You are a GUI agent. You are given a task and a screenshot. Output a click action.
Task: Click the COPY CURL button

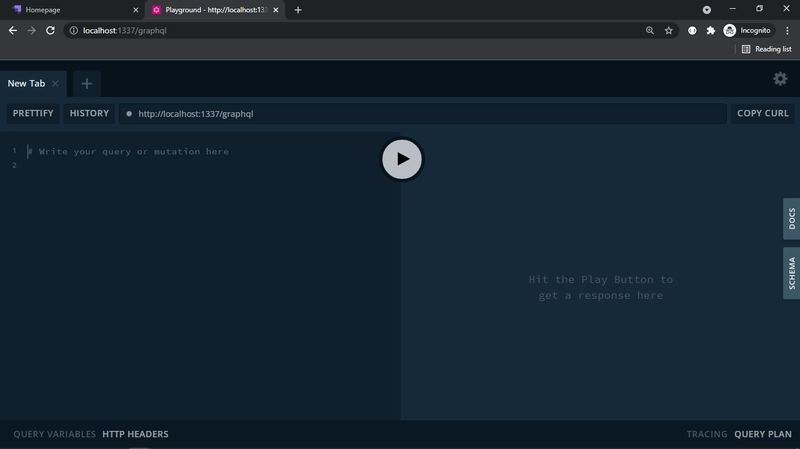[763, 113]
